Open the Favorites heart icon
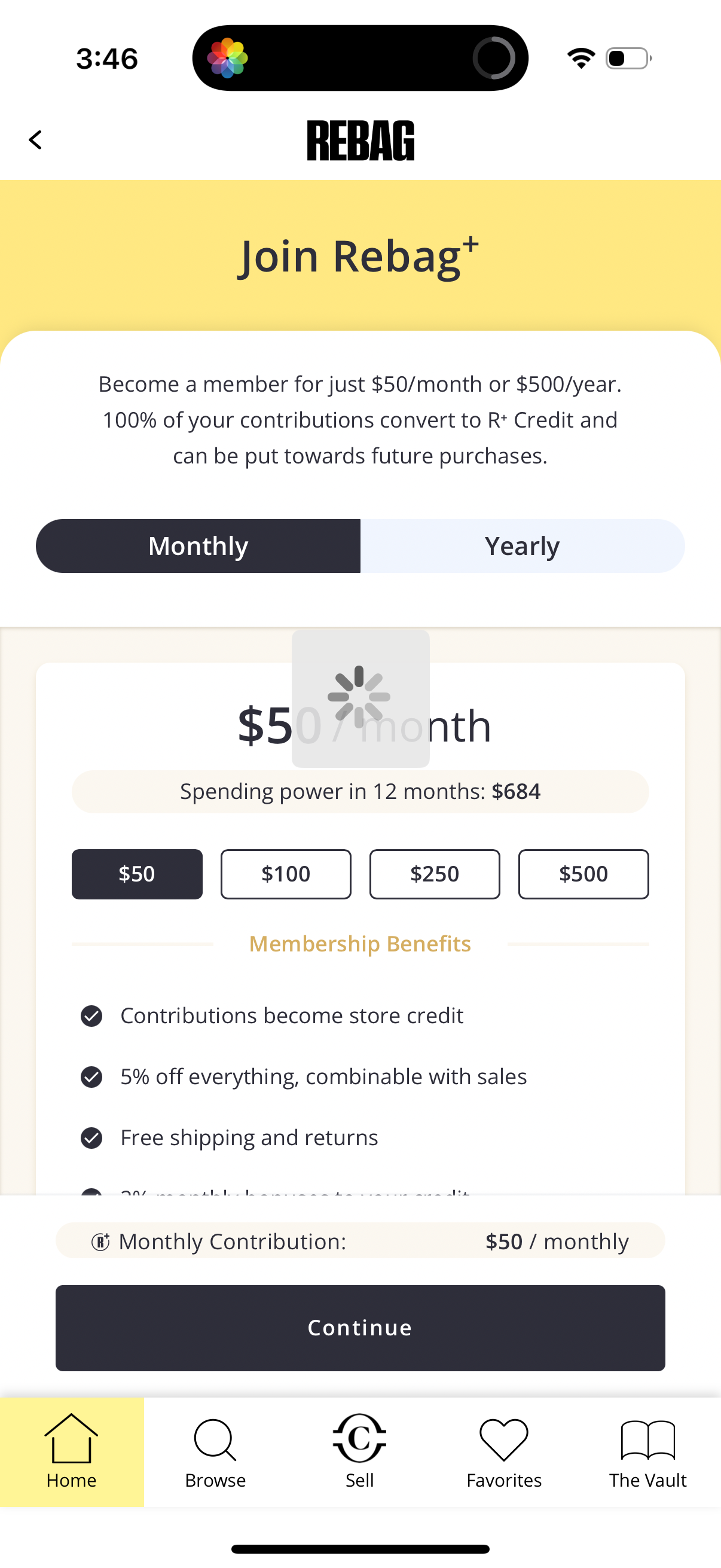Image resolution: width=721 pixels, height=1568 pixels. coord(504,1439)
